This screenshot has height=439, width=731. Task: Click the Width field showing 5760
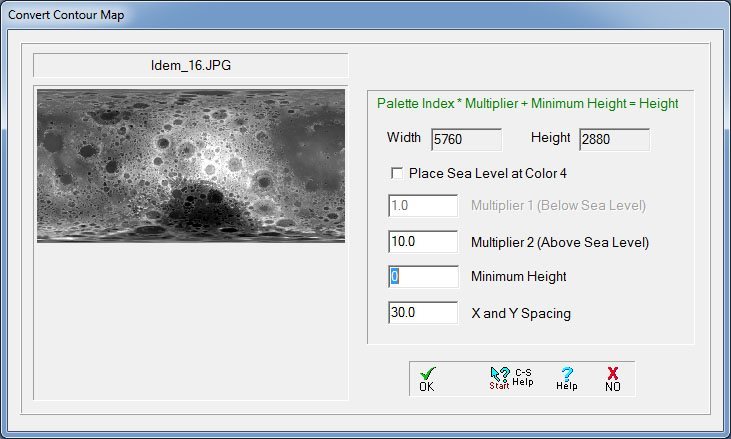(466, 139)
